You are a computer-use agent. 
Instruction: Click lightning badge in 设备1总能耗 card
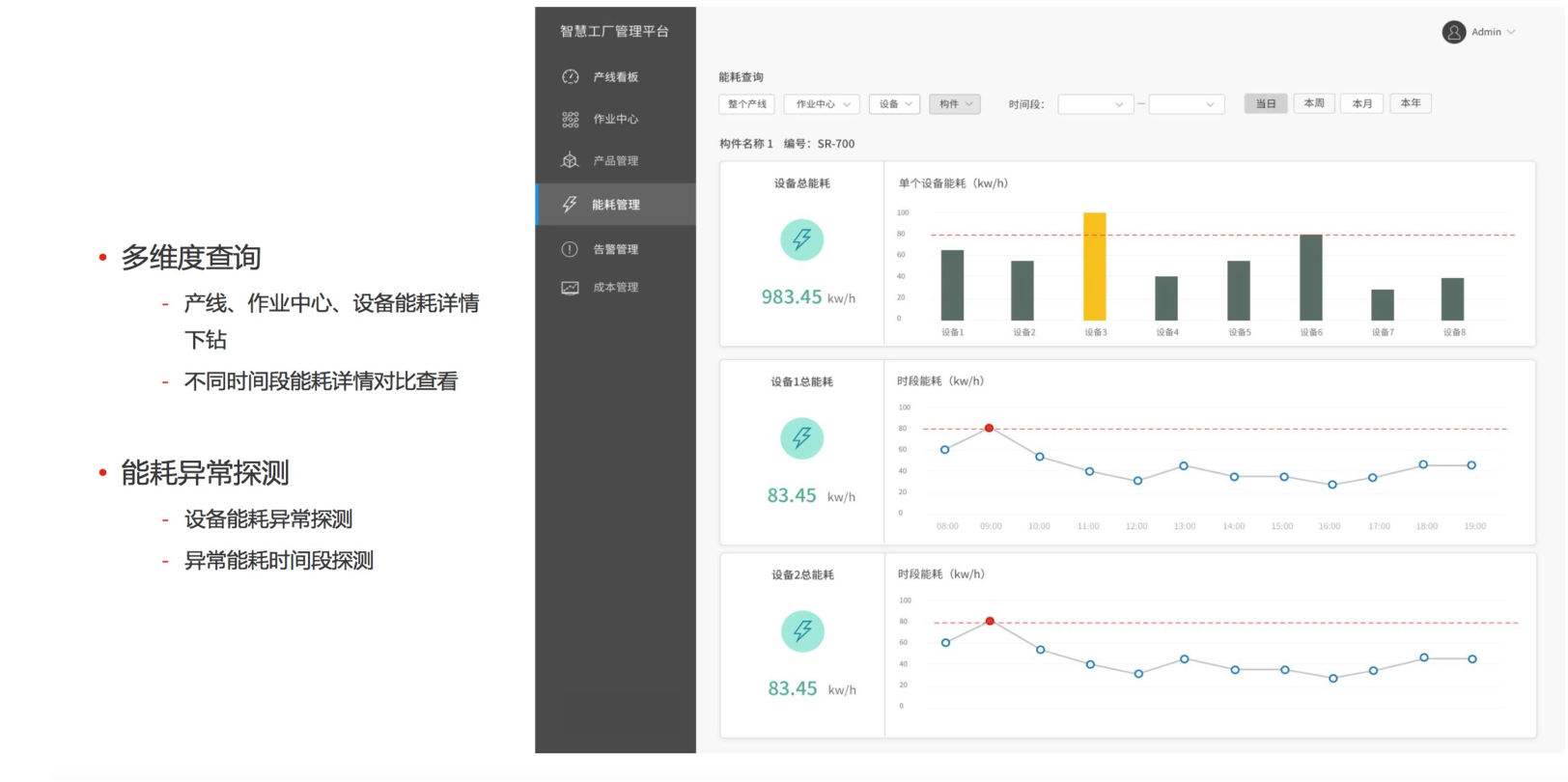[801, 438]
